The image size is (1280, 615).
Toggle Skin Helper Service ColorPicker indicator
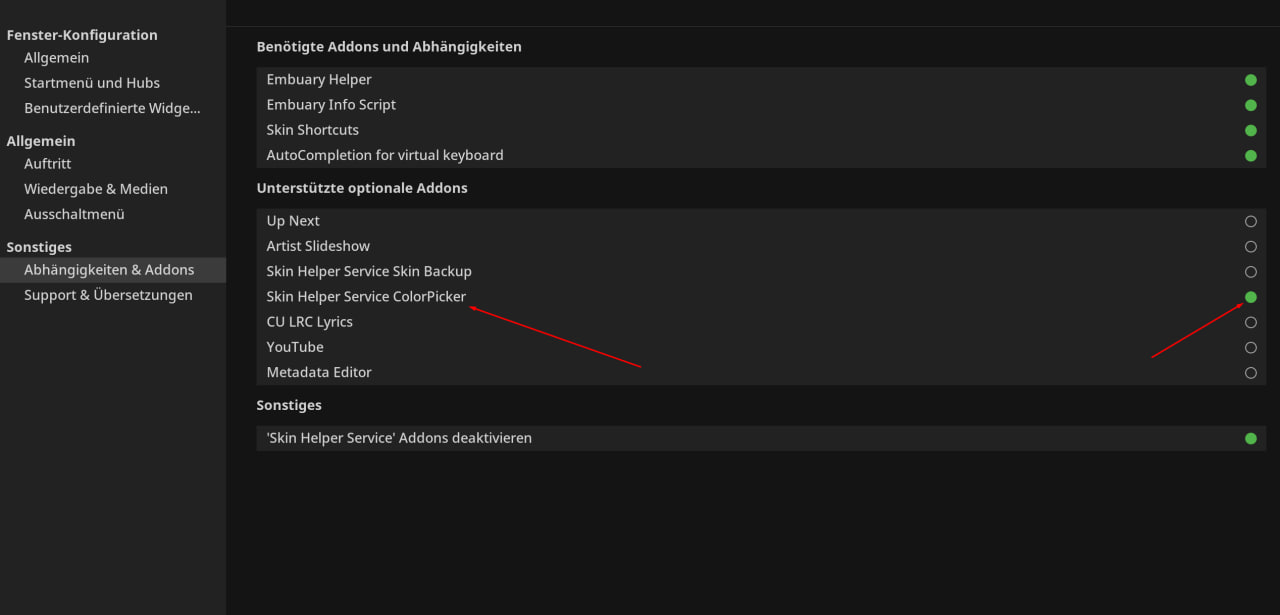pyautogui.click(x=1250, y=297)
